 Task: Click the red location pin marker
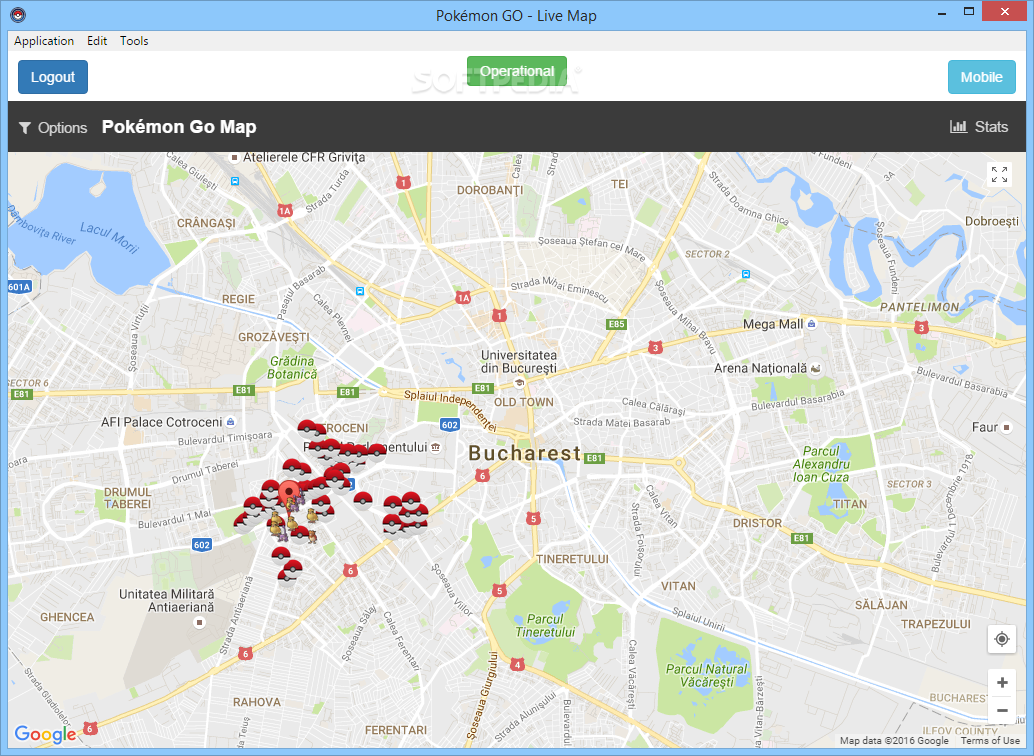pyautogui.click(x=288, y=493)
